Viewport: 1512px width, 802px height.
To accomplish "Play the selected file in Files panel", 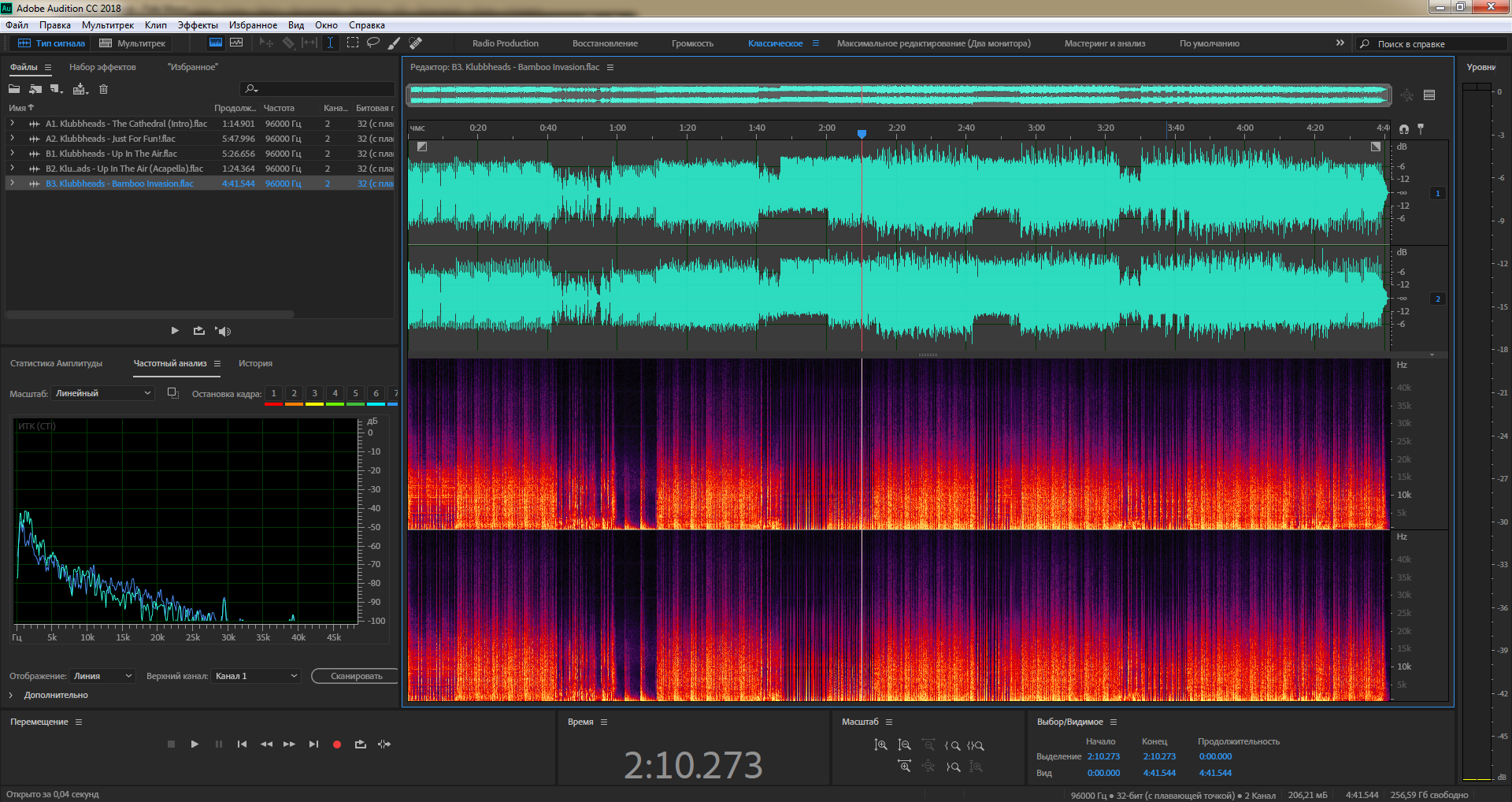I will point(175,331).
